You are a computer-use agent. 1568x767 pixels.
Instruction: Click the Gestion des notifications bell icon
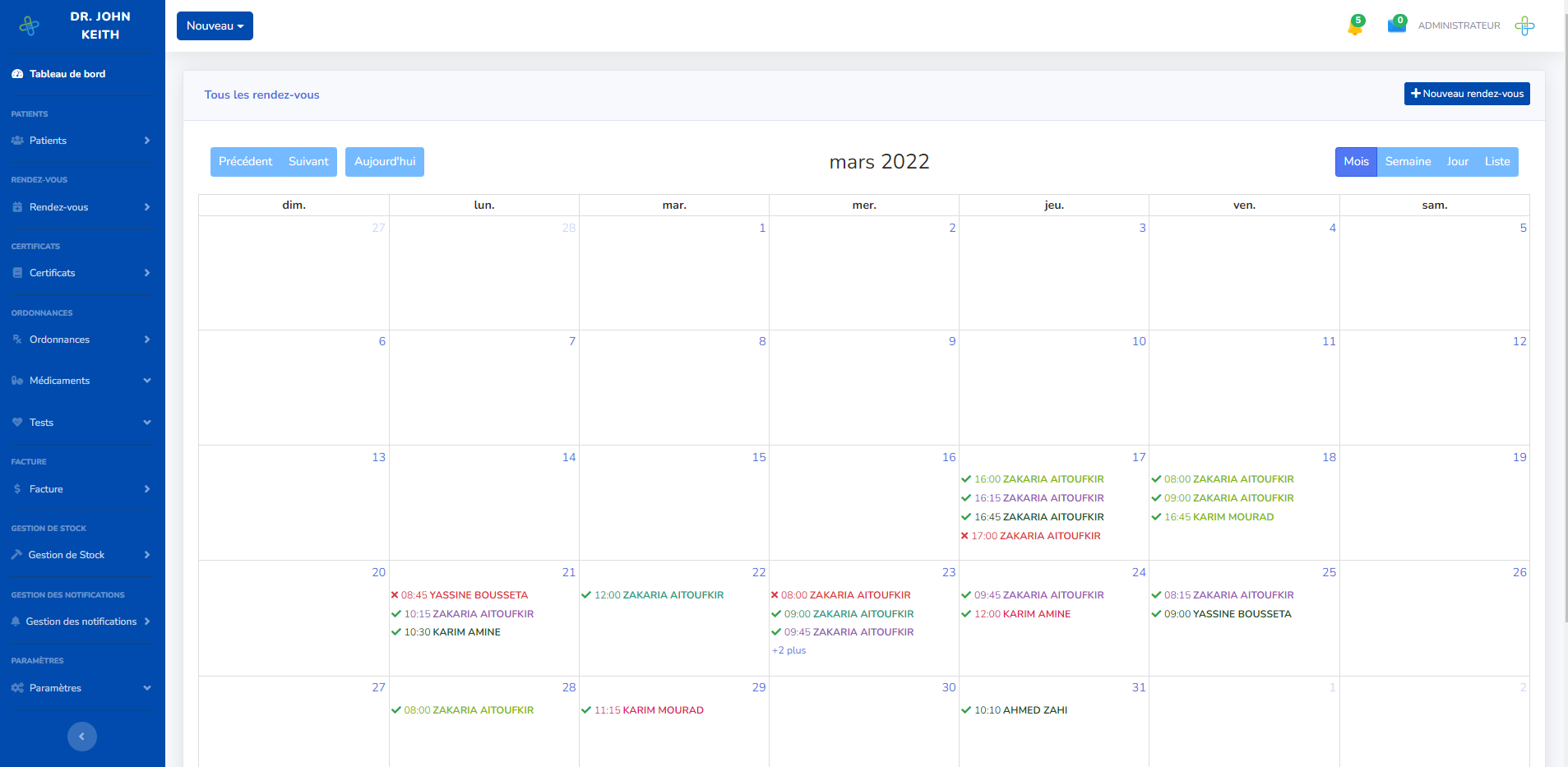(x=16, y=621)
